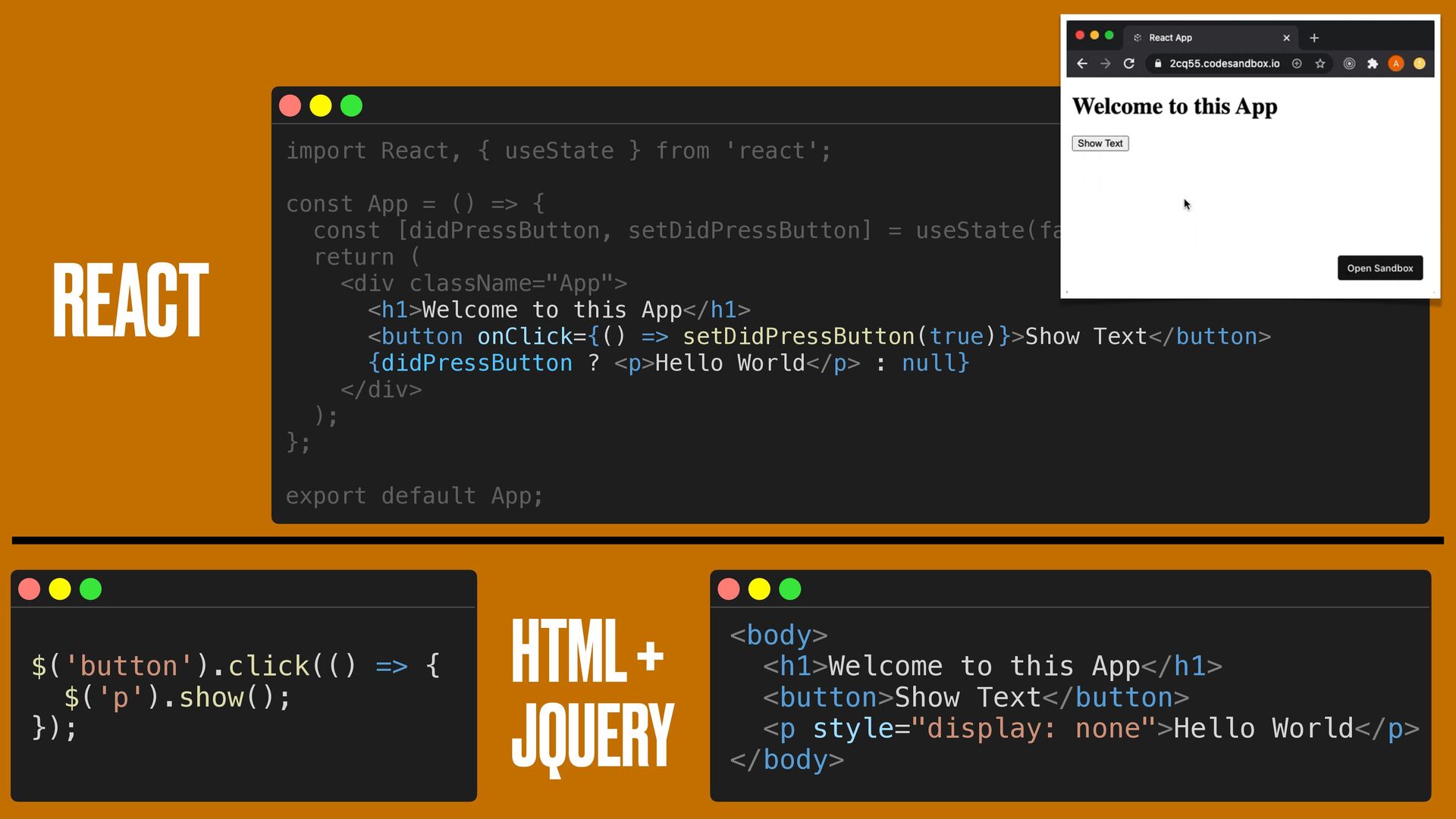This screenshot has height=819, width=1456.
Task: Open the orange 'A' profile avatar
Action: pyautogui.click(x=1396, y=64)
